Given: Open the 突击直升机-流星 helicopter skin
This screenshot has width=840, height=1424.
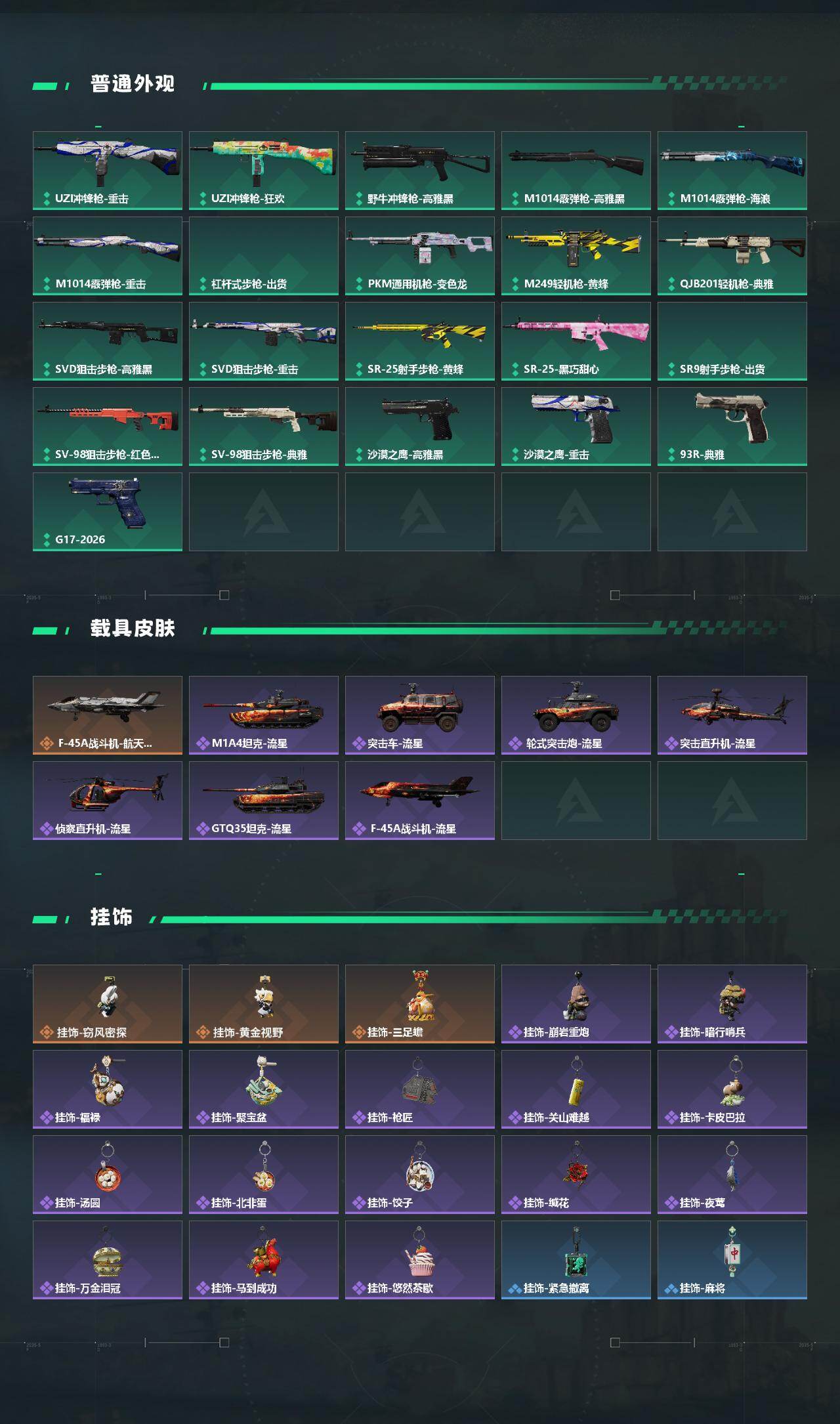Looking at the screenshot, I should [x=732, y=715].
